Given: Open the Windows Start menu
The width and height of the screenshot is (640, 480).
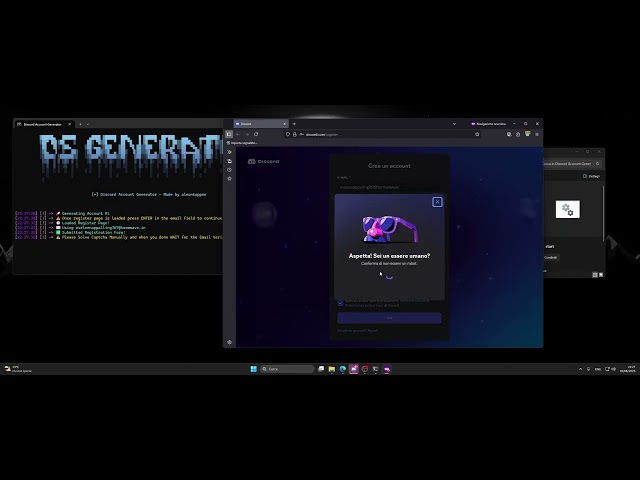Looking at the screenshot, I should pos(253,369).
